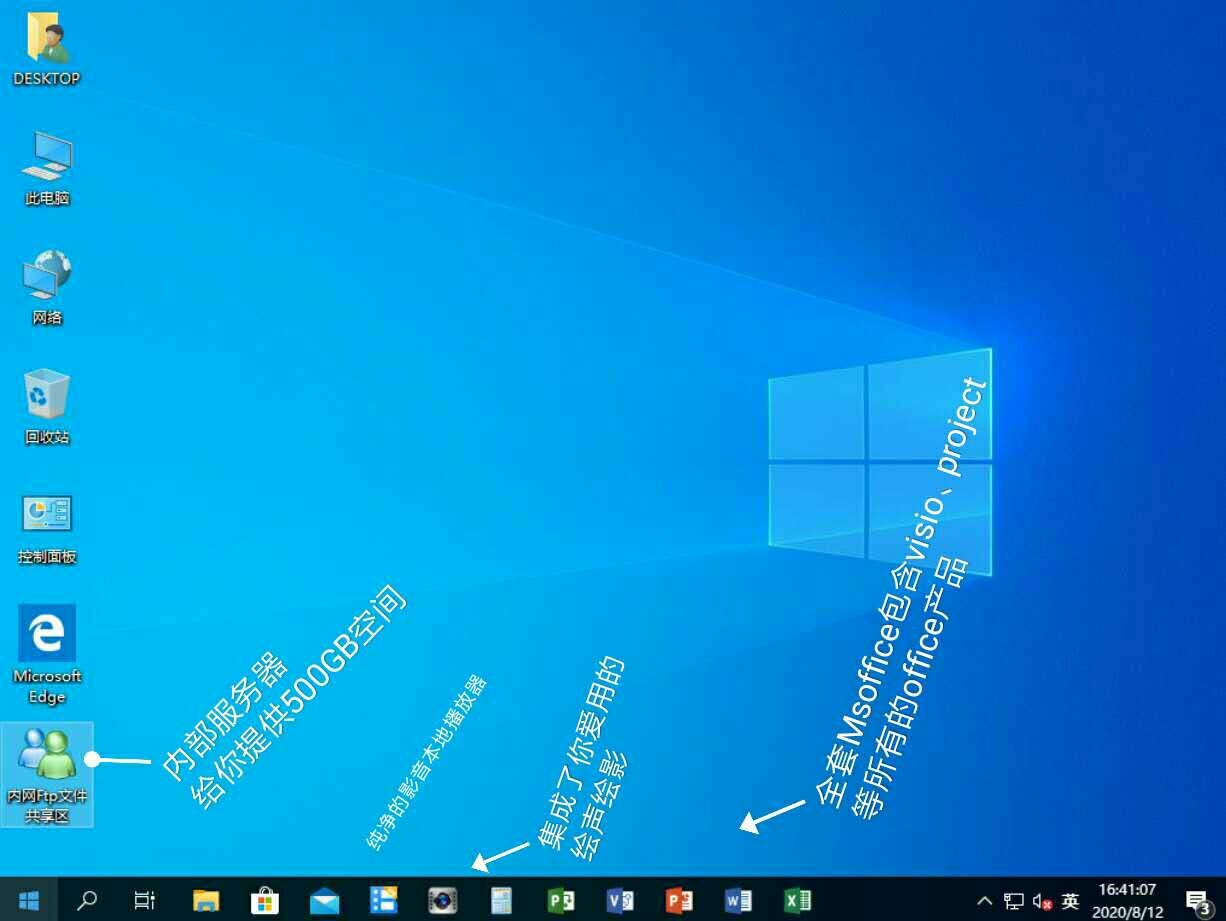
Task: Select the 控制面板 desktop icon
Action: tap(46, 528)
